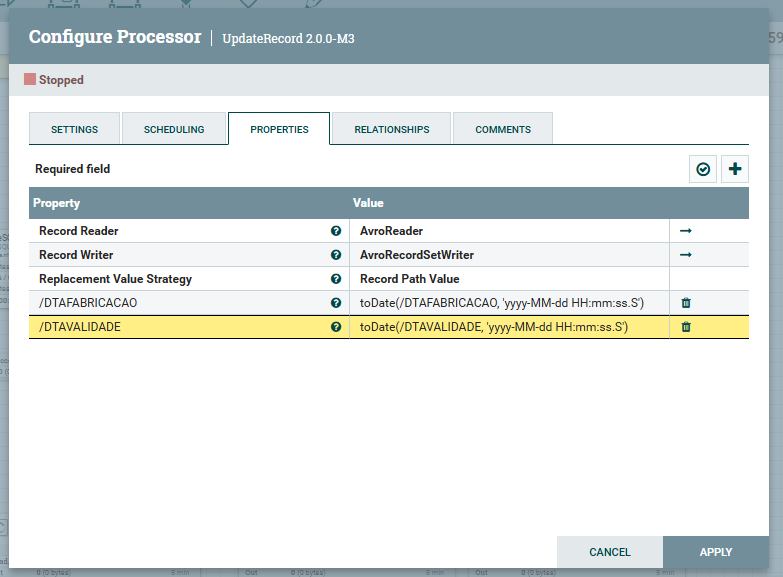Image resolution: width=783 pixels, height=577 pixels.
Task: Open the Relationships tab
Action: point(392,129)
